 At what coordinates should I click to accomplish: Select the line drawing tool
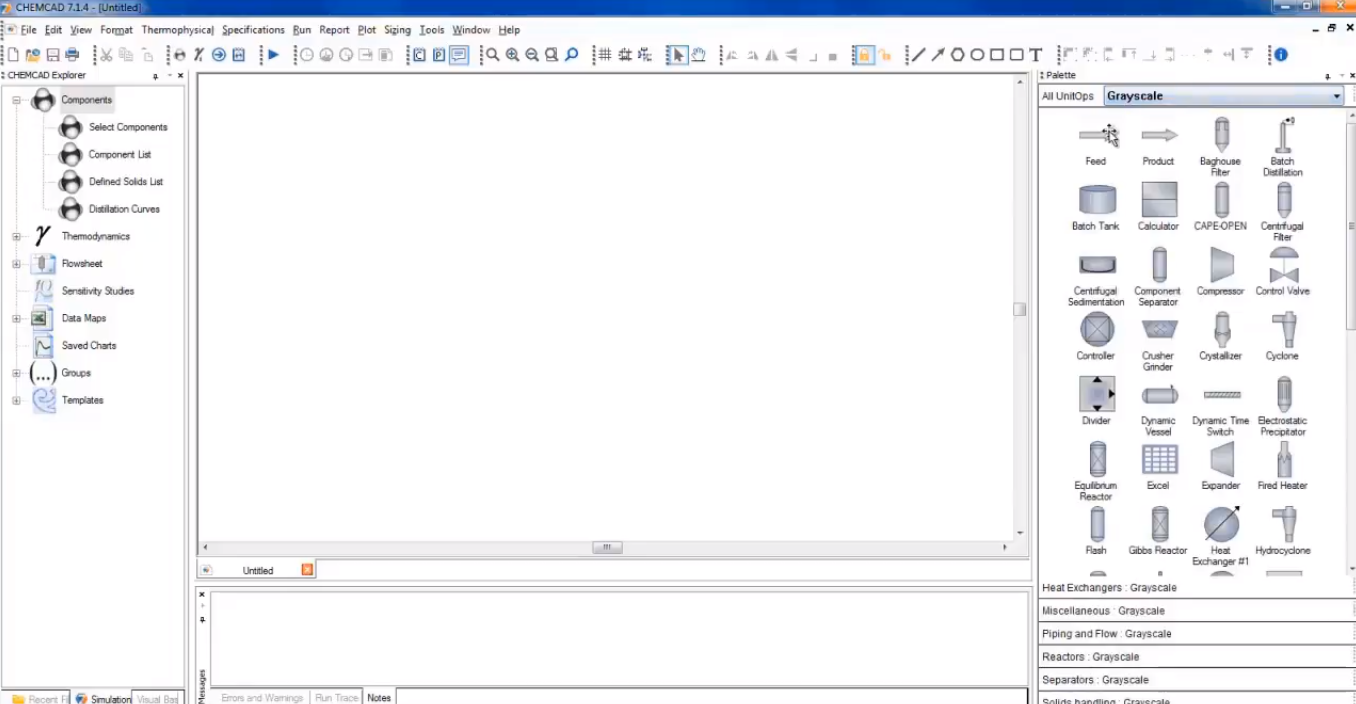pyautogui.click(x=918, y=55)
